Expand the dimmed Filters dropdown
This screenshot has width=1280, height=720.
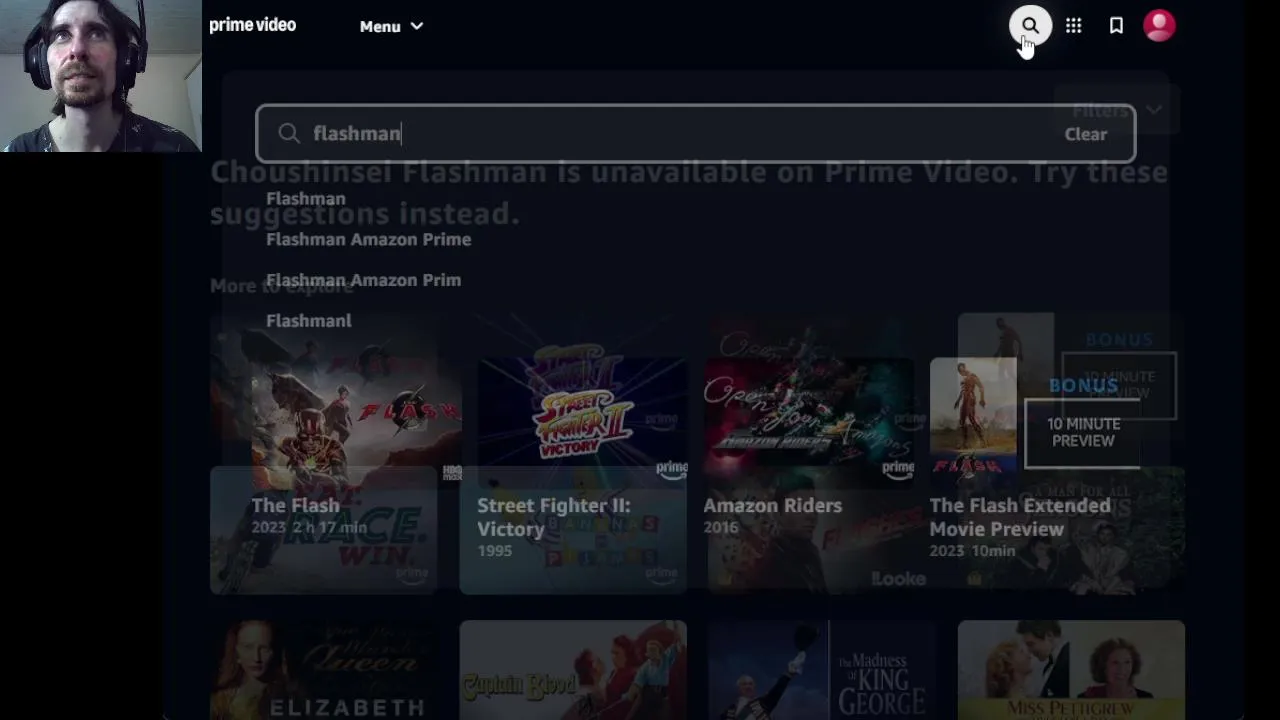(x=1116, y=110)
